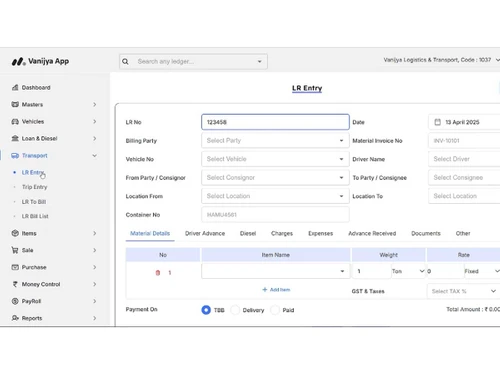Image resolution: width=500 pixels, height=375 pixels.
Task: Switch to the Material Details tab
Action: coord(150,233)
